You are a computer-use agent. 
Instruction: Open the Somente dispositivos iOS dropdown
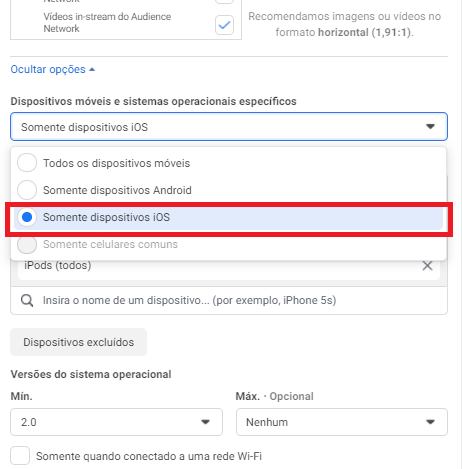pyautogui.click(x=229, y=127)
